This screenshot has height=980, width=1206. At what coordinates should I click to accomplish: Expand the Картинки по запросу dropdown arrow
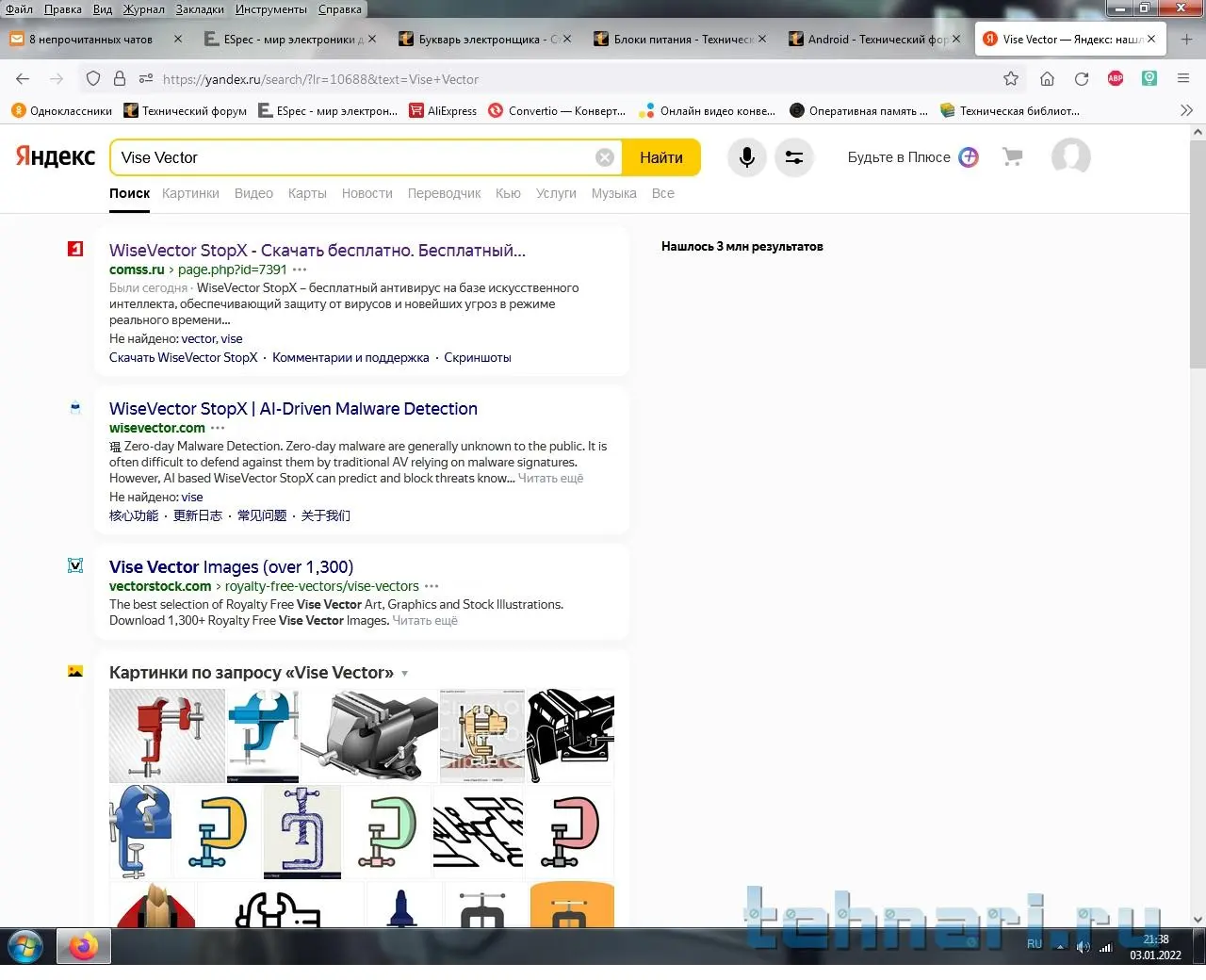coord(405,674)
